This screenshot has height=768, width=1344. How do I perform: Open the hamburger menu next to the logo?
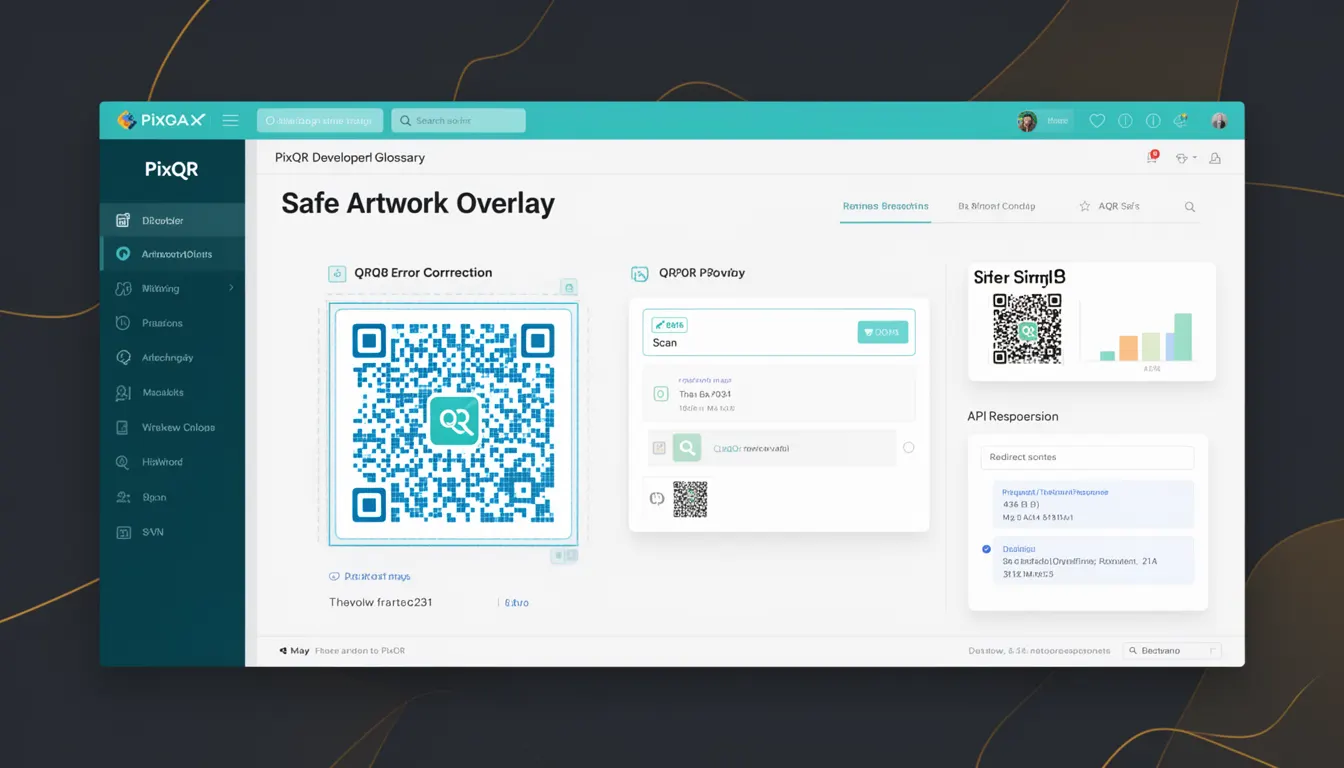230,120
